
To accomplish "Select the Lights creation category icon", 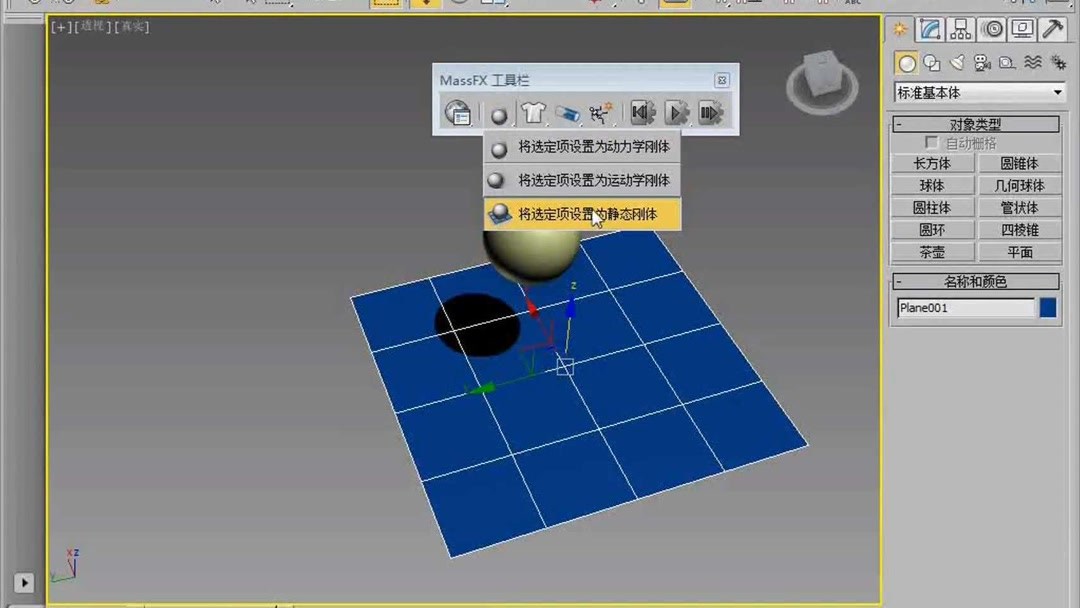I will click(959, 62).
